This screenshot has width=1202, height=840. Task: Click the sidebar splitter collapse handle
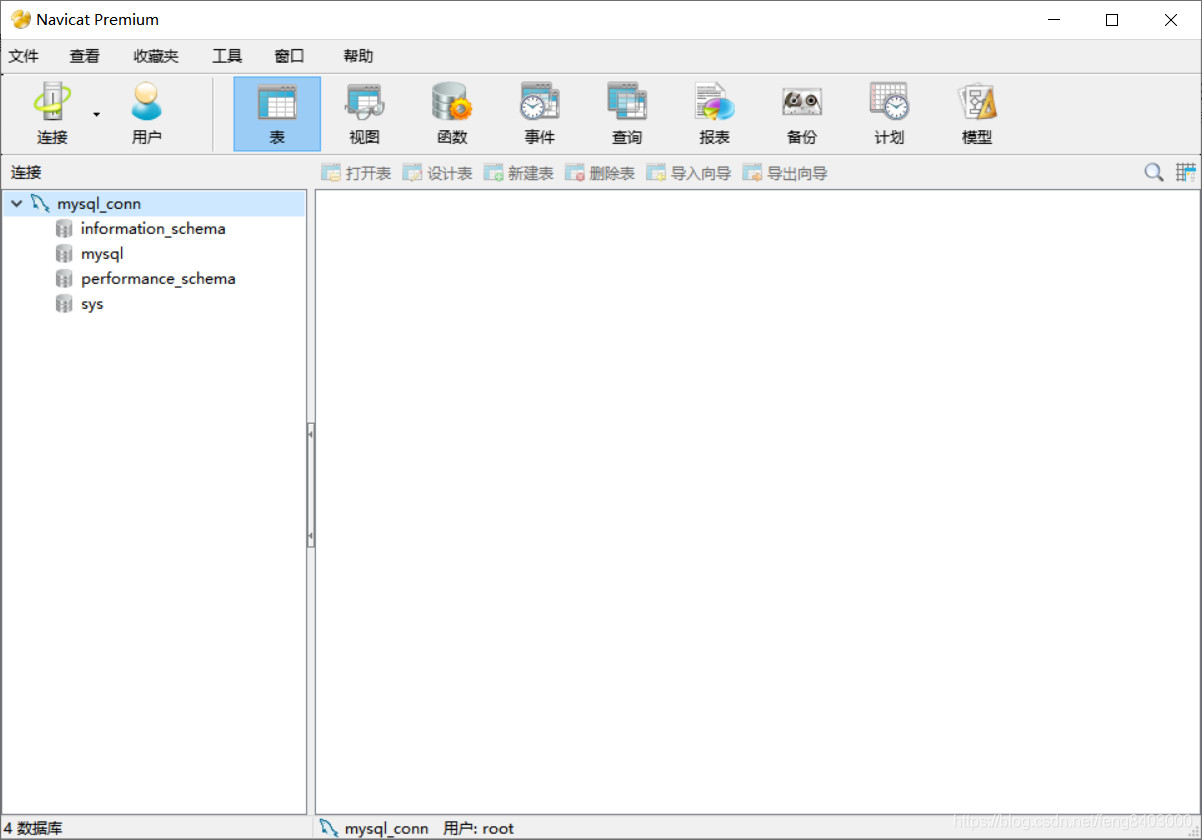tap(311, 485)
